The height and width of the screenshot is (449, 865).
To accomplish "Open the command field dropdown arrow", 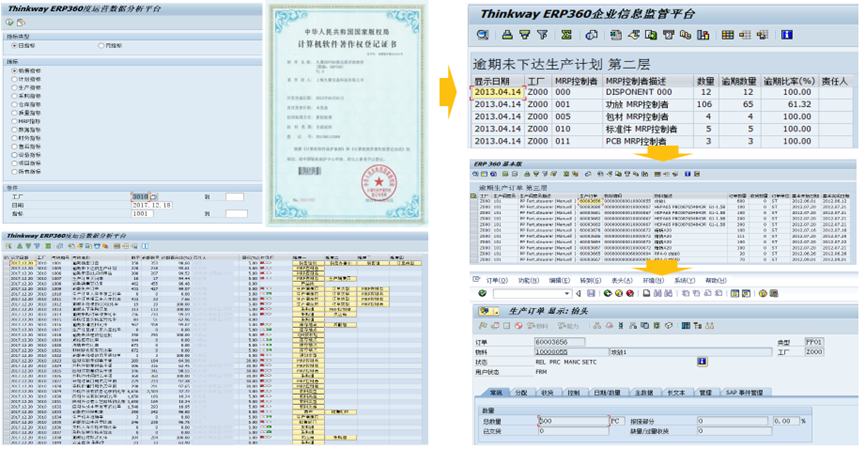I will click(x=567, y=293).
